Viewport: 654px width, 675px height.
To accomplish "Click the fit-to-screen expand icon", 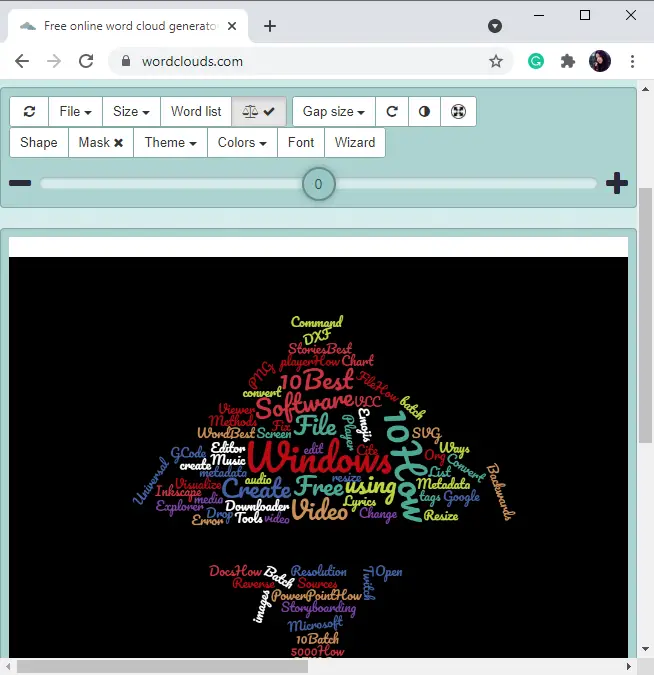I will pyautogui.click(x=458, y=111).
